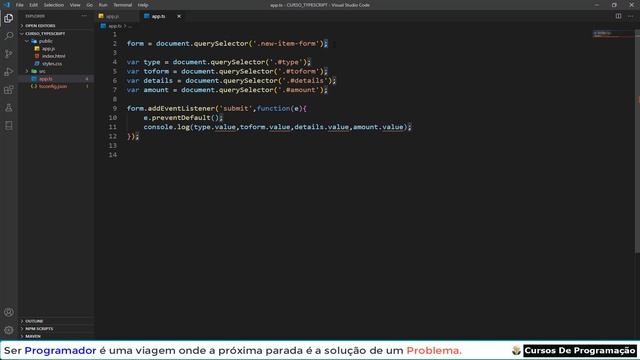Image resolution: width=640 pixels, height=360 pixels.
Task: Switch to the app.js editor tab
Action: (117, 16)
